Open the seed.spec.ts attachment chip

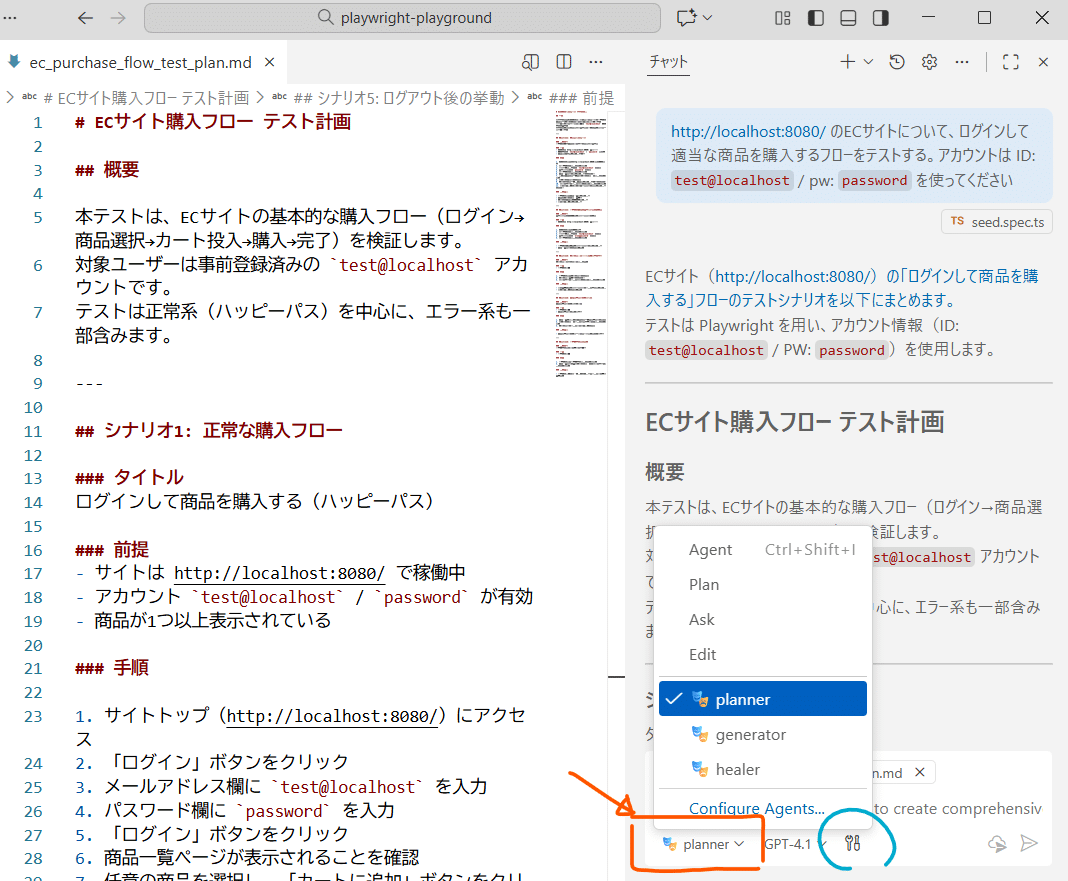pos(997,222)
